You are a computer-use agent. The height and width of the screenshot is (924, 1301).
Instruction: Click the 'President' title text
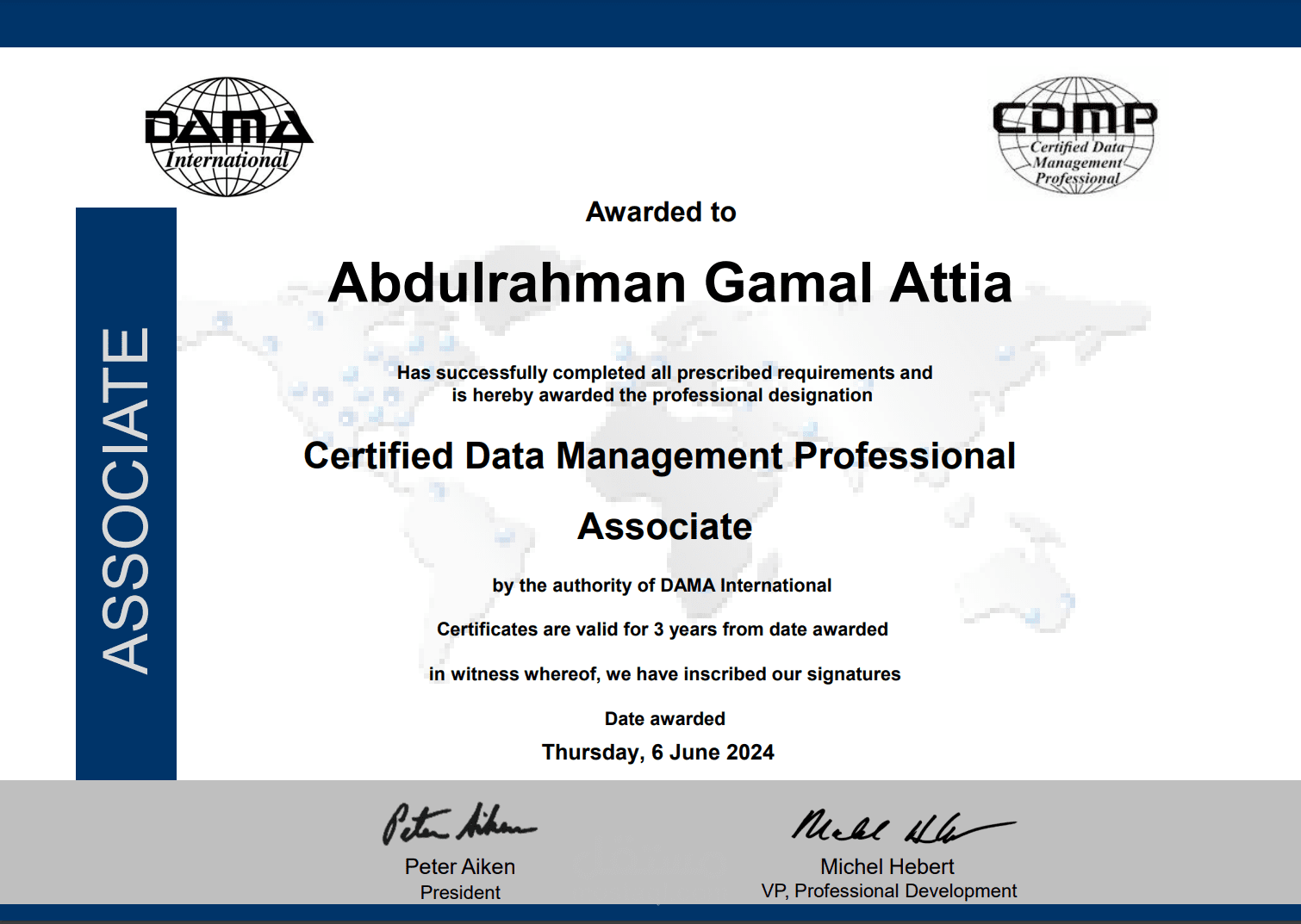point(460,893)
